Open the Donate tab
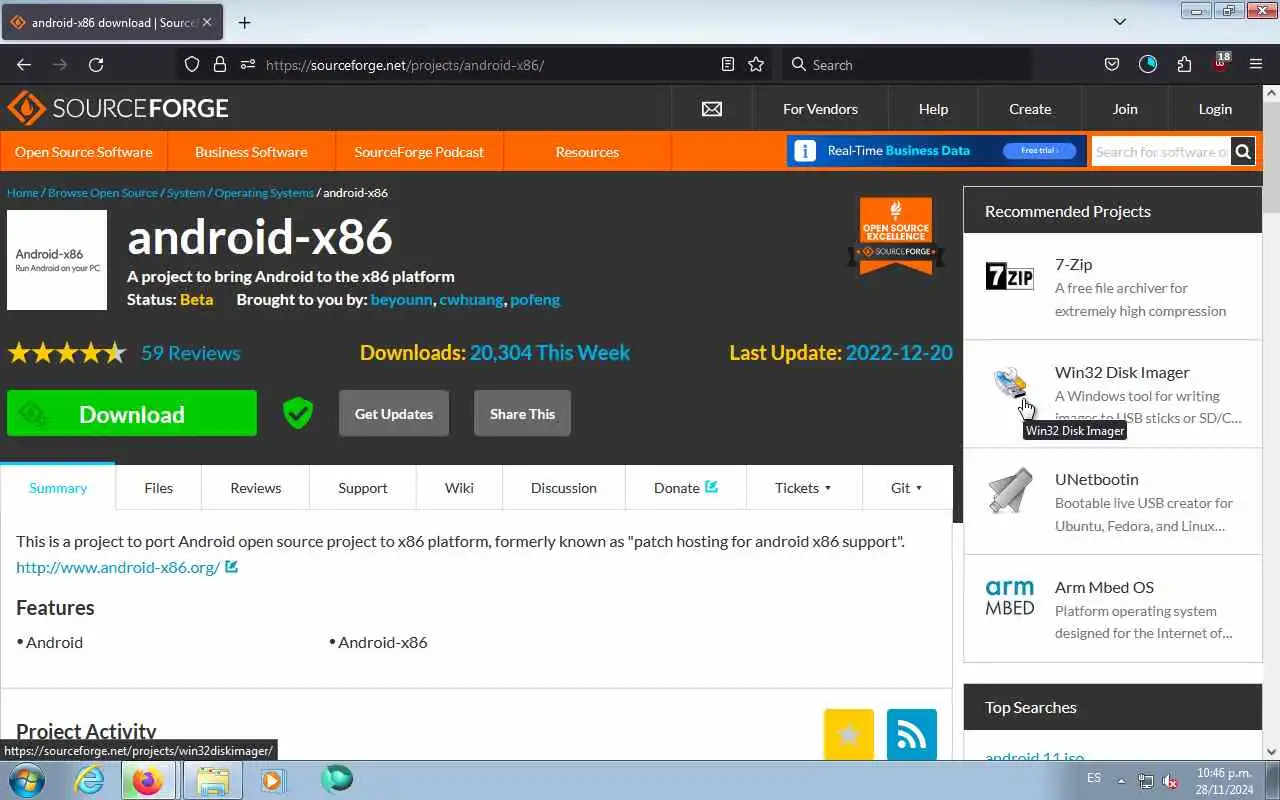Image resolution: width=1280 pixels, height=800 pixels. point(686,488)
